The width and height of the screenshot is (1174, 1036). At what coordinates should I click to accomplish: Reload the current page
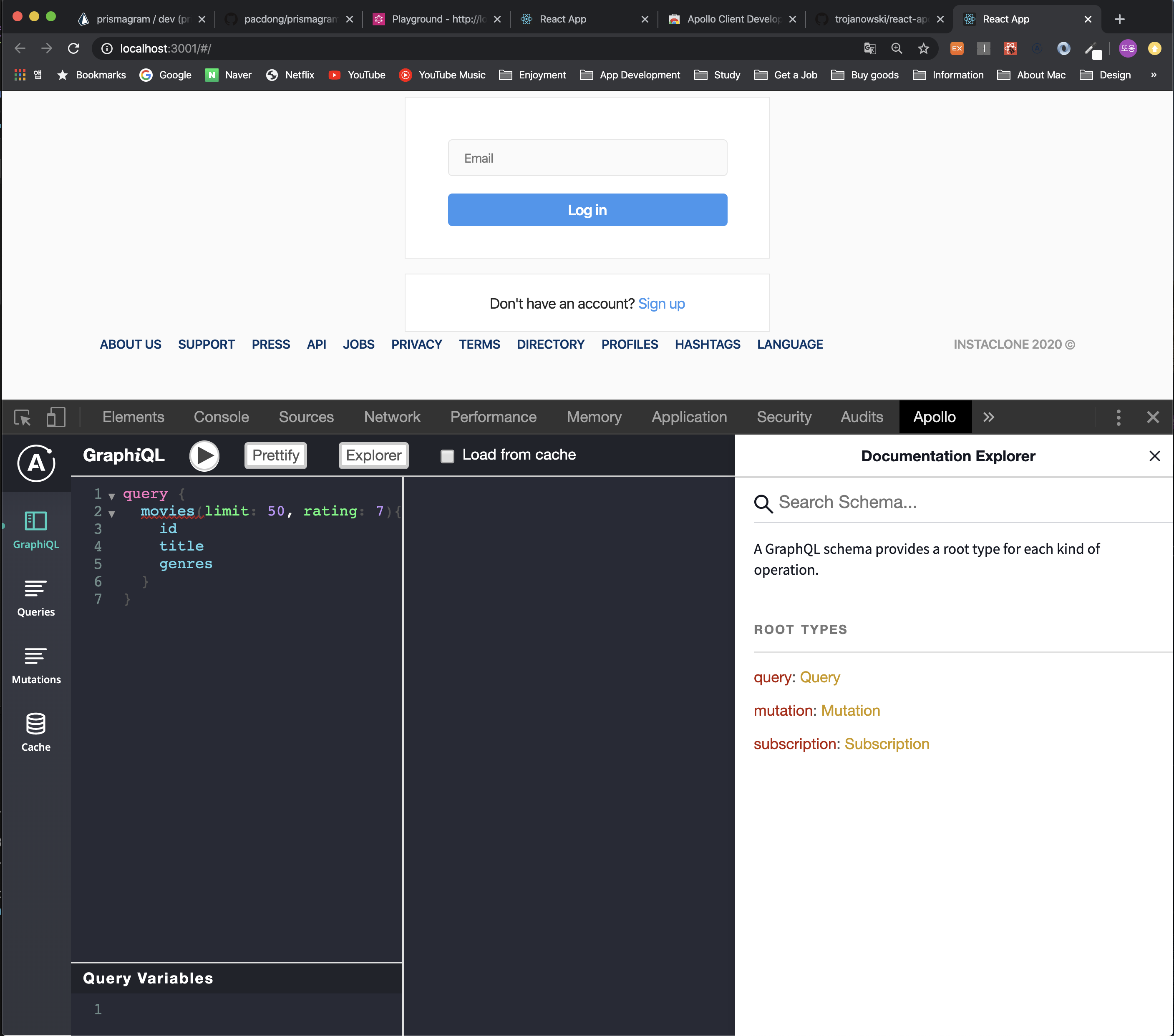point(73,49)
